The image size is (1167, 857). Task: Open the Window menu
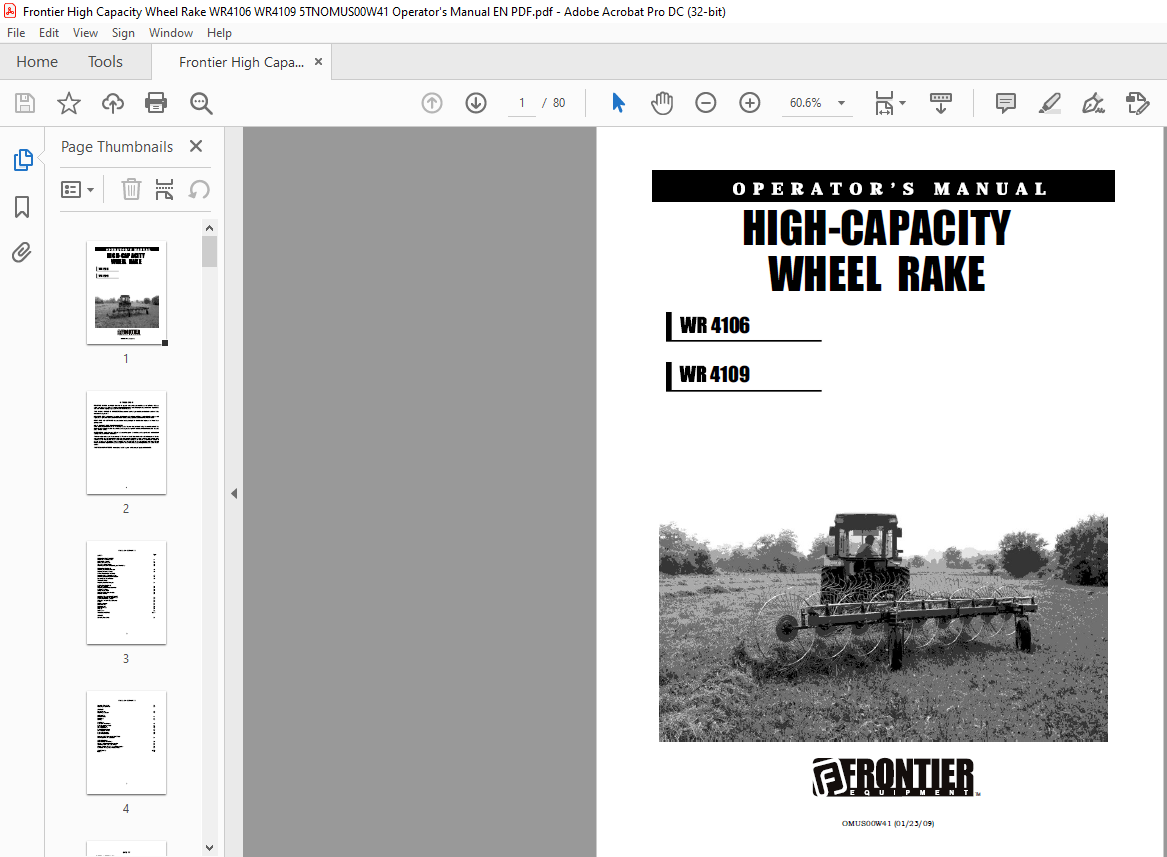click(x=170, y=33)
